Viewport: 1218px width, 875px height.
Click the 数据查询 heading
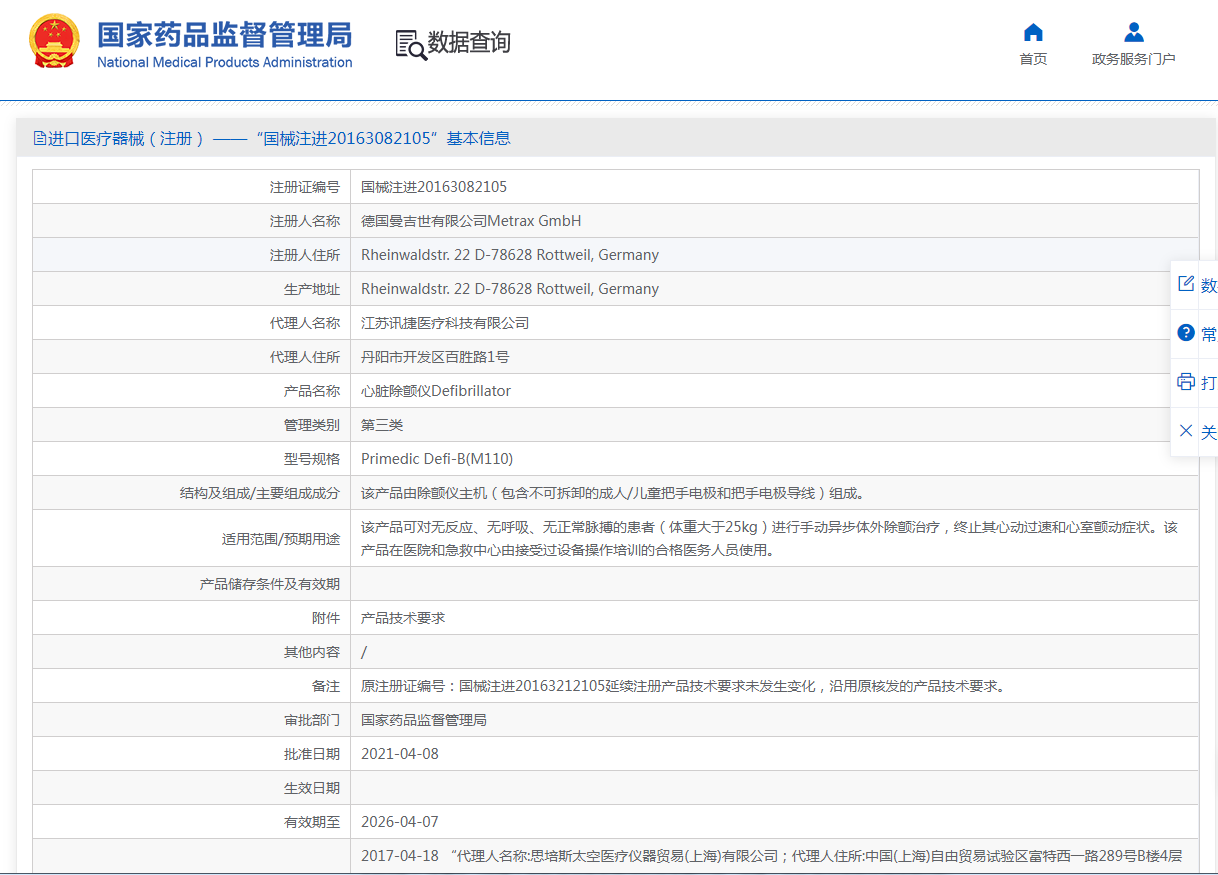pos(469,43)
